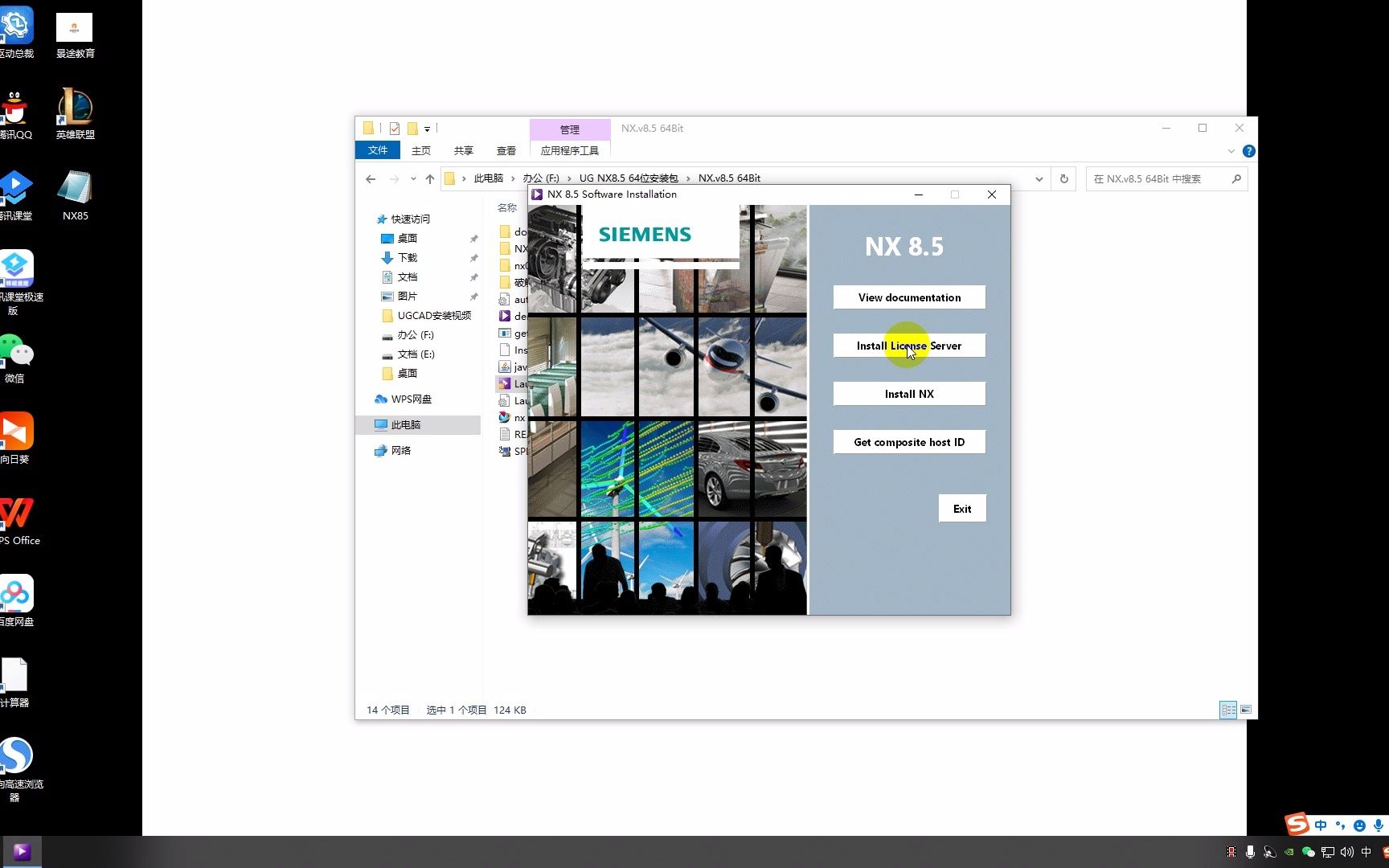Screen dimensions: 1389x868
Task: Click the WeChat tray icon
Action: coord(1308,852)
